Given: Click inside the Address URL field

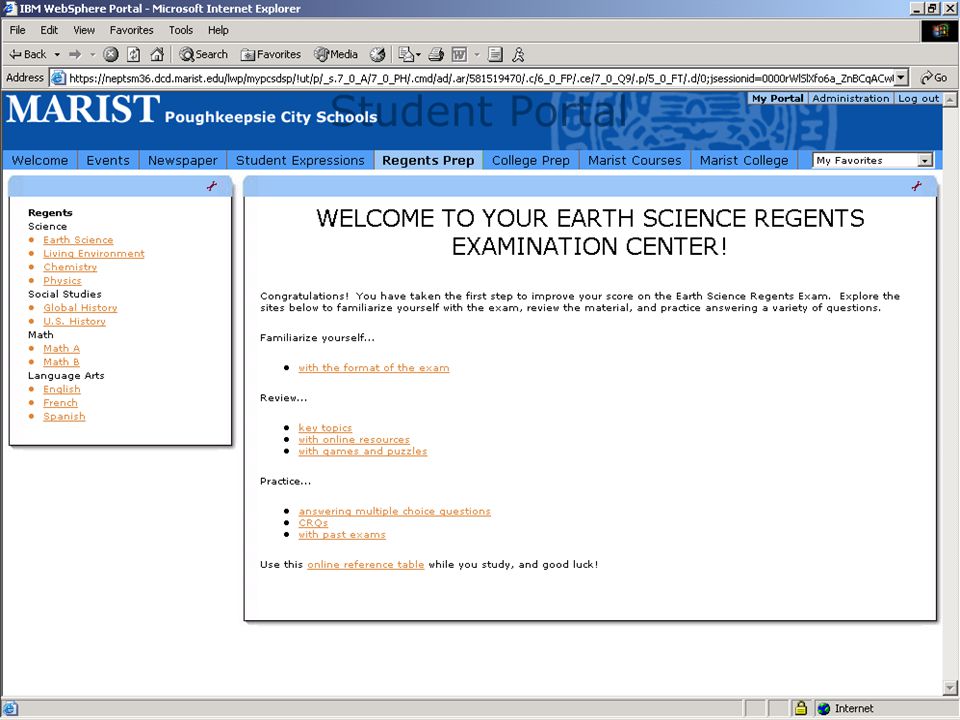Looking at the screenshot, I should pos(480,78).
